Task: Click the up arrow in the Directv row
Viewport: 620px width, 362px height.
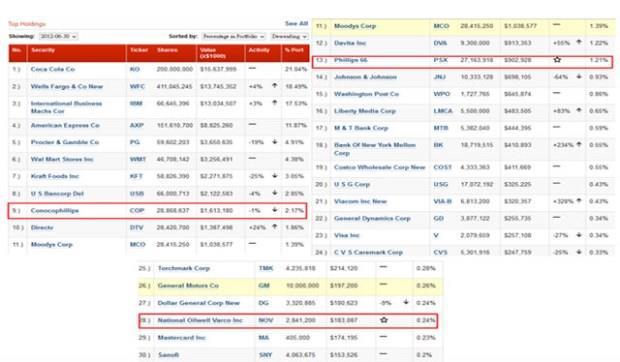Action: (274, 226)
